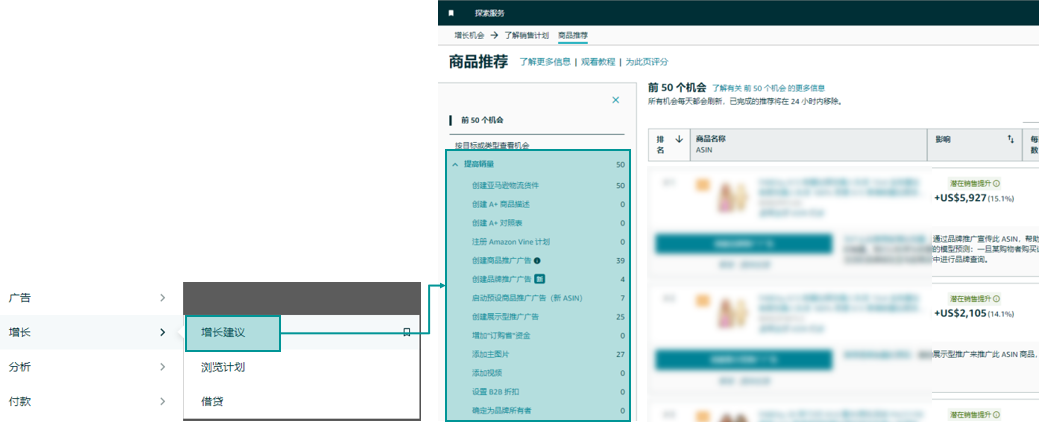Select 按目标或类型查看机会 filter heading
Image resolution: width=1045 pixels, height=432 pixels.
click(492, 145)
